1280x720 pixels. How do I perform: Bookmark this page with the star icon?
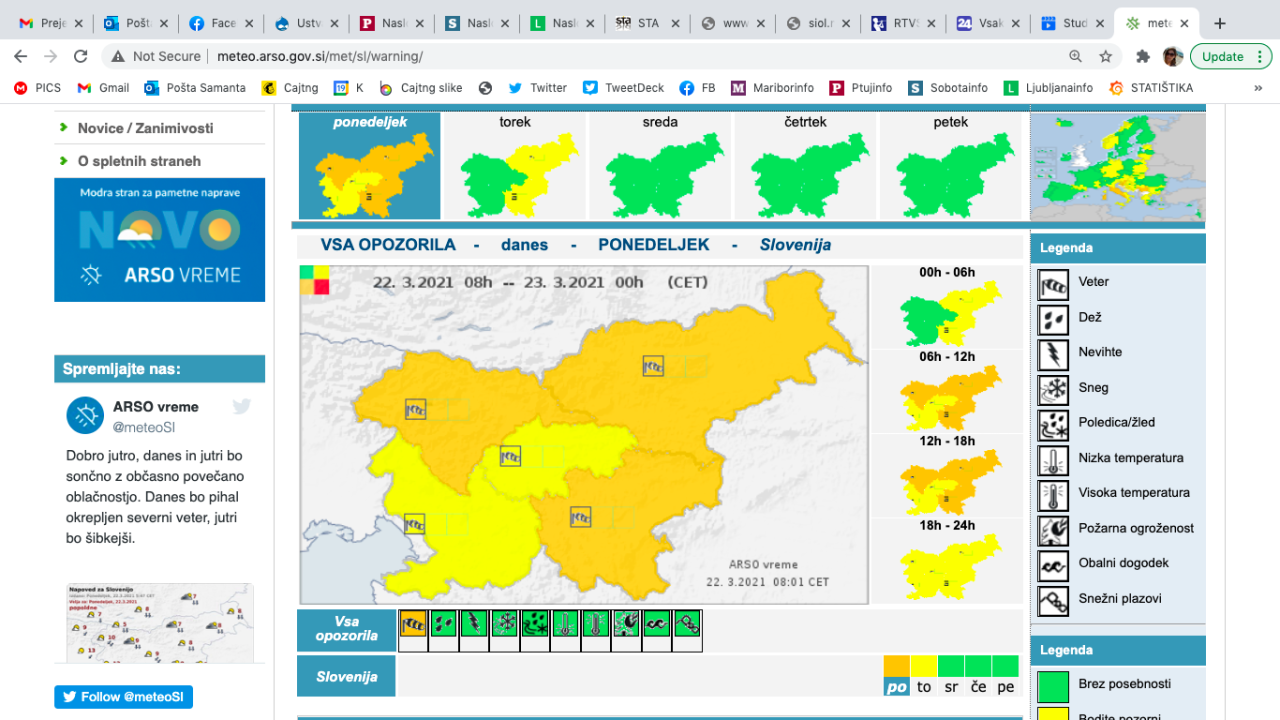click(1105, 57)
